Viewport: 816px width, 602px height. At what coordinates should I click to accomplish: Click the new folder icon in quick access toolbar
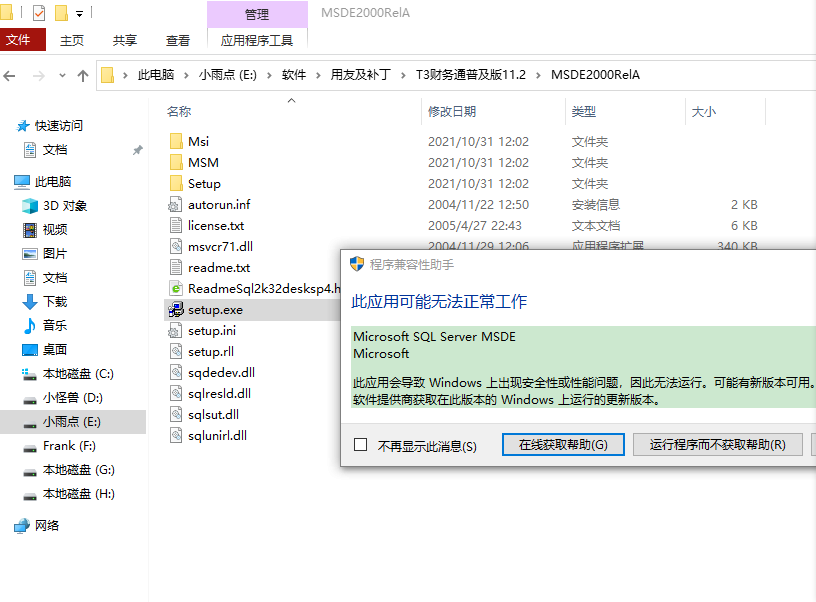pos(61,12)
